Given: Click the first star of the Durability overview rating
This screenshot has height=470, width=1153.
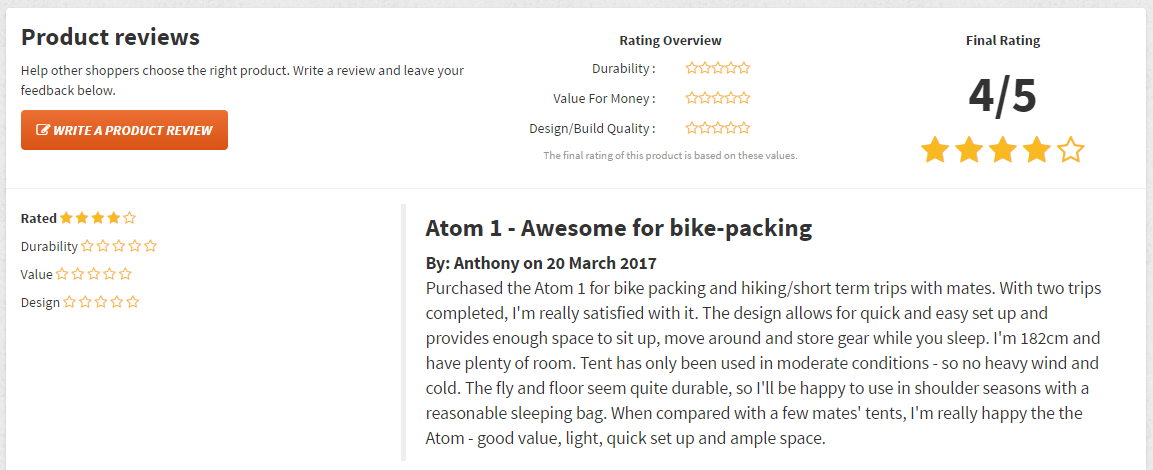Looking at the screenshot, I should [x=692, y=68].
